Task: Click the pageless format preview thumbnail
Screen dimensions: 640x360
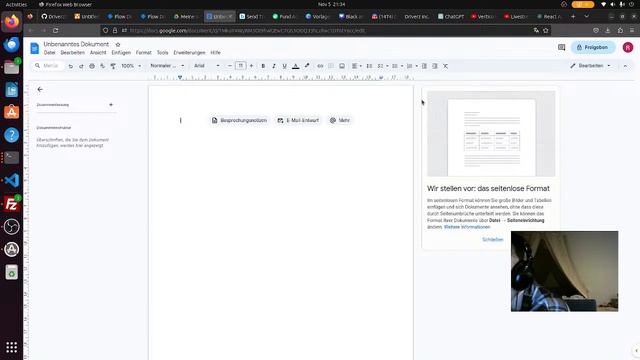Action: (491, 134)
